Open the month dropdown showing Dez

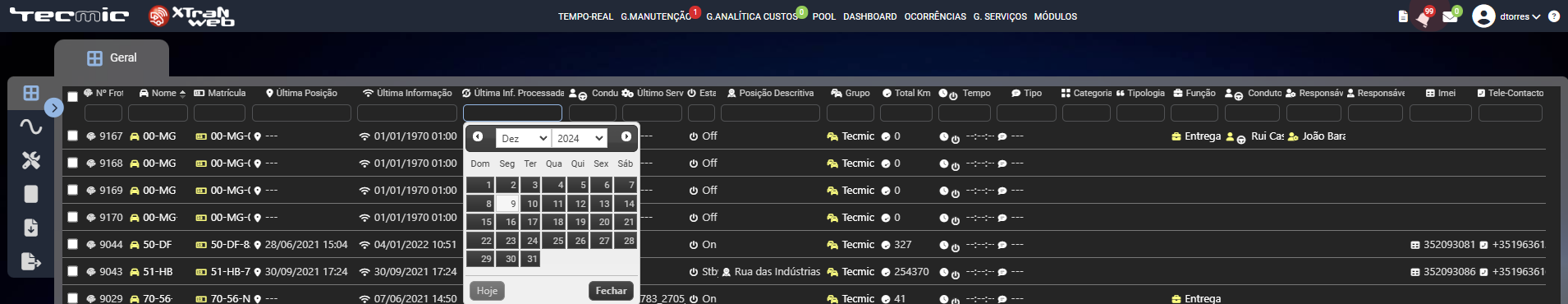pyautogui.click(x=524, y=138)
